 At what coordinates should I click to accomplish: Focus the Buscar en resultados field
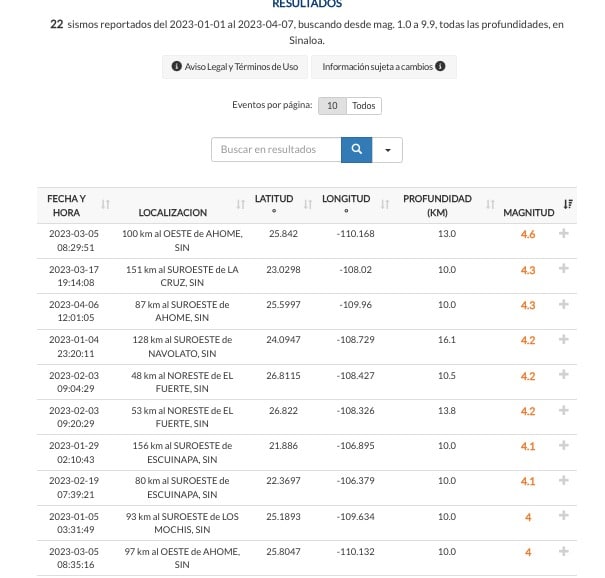[276, 150]
